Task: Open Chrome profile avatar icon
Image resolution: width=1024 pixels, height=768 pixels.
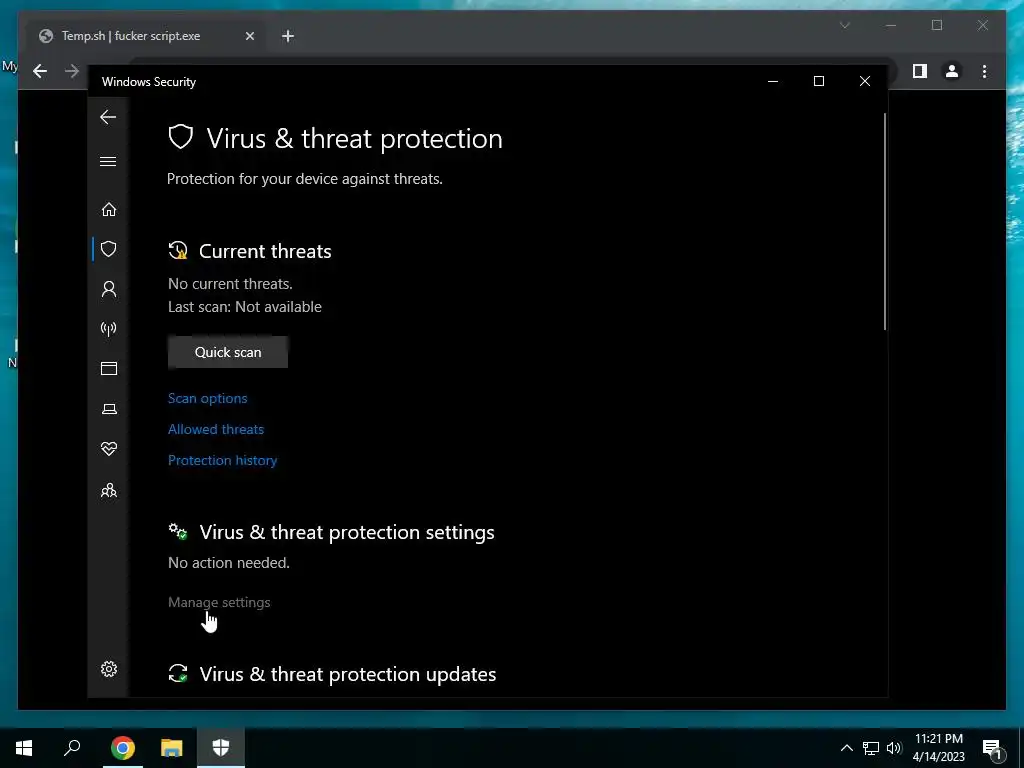Action: point(952,71)
